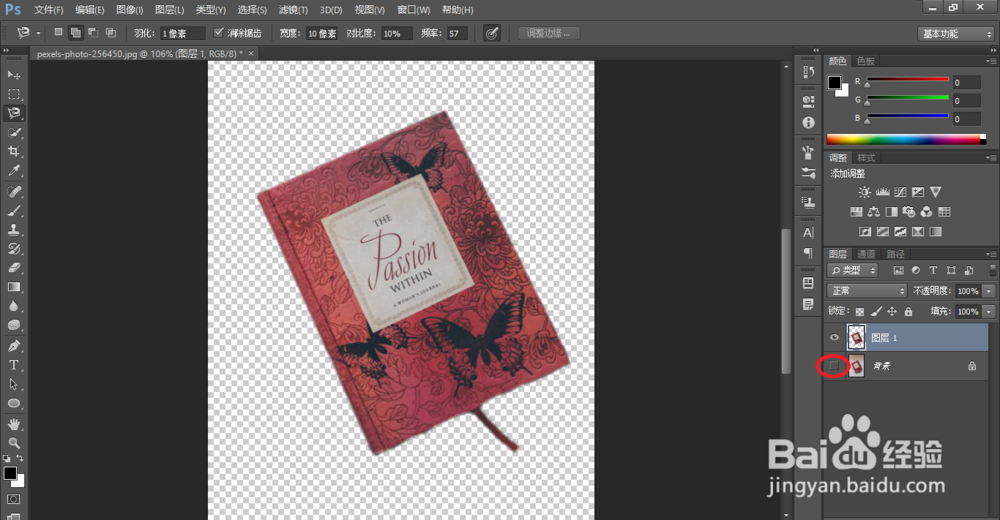Image resolution: width=1000 pixels, height=520 pixels.
Task: Select the Crop tool
Action: (x=13, y=151)
